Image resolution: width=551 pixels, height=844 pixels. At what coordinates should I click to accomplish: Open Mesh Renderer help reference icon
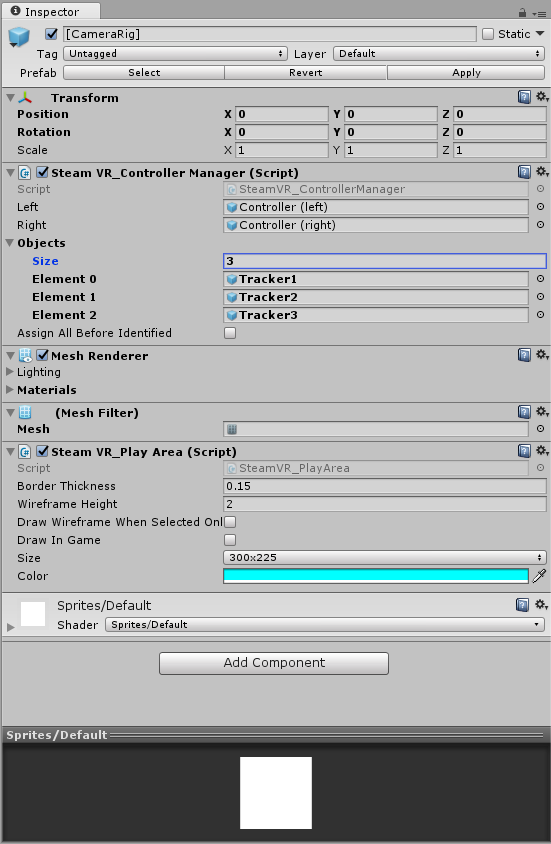pyautogui.click(x=524, y=355)
